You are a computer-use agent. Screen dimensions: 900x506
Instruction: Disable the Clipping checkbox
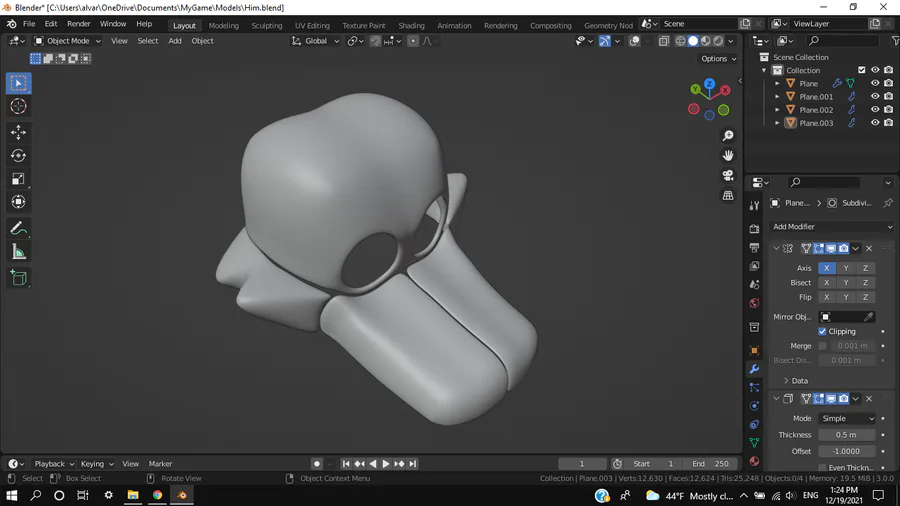click(822, 331)
